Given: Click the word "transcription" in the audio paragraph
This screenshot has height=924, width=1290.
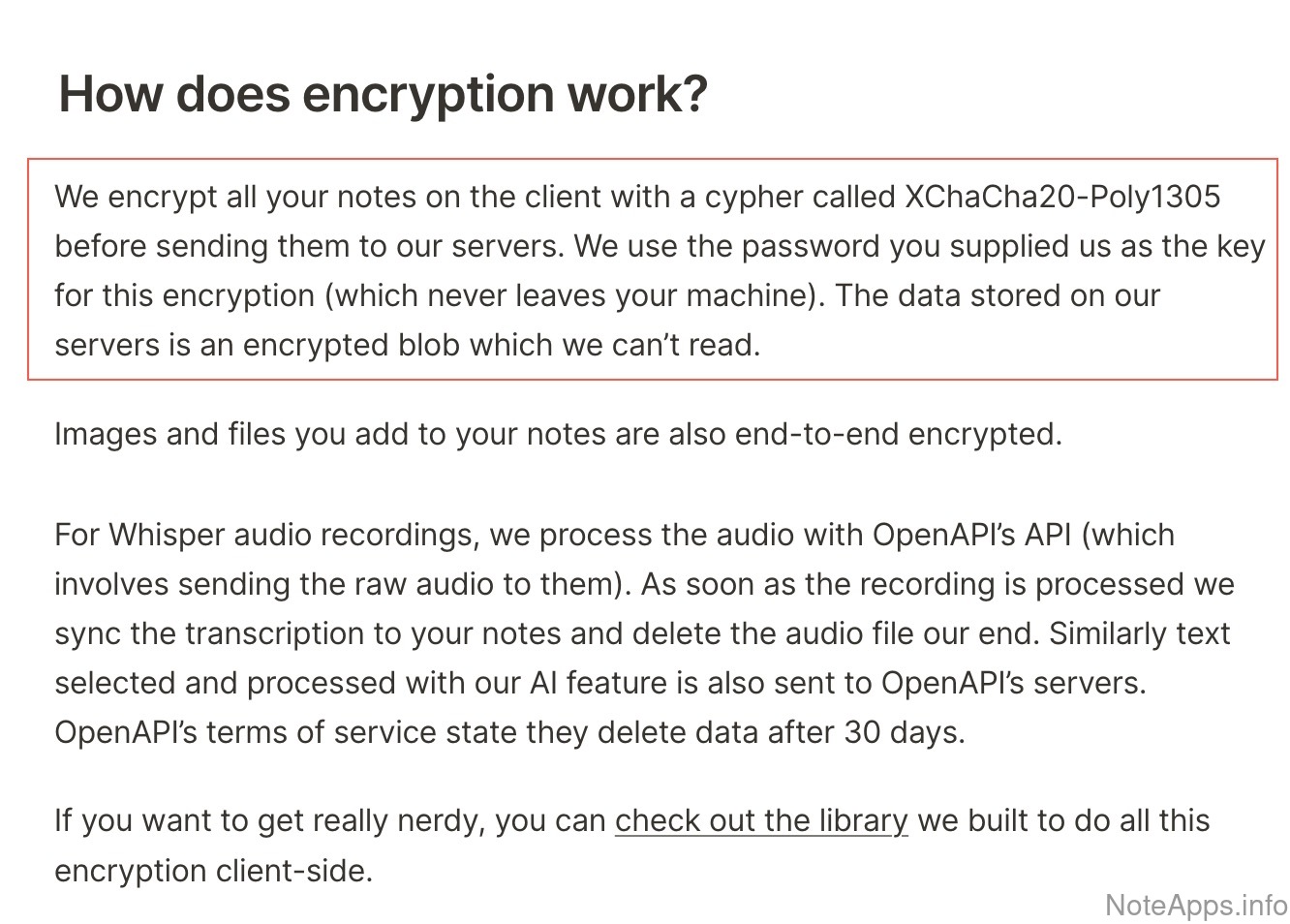Looking at the screenshot, I should 292,632.
